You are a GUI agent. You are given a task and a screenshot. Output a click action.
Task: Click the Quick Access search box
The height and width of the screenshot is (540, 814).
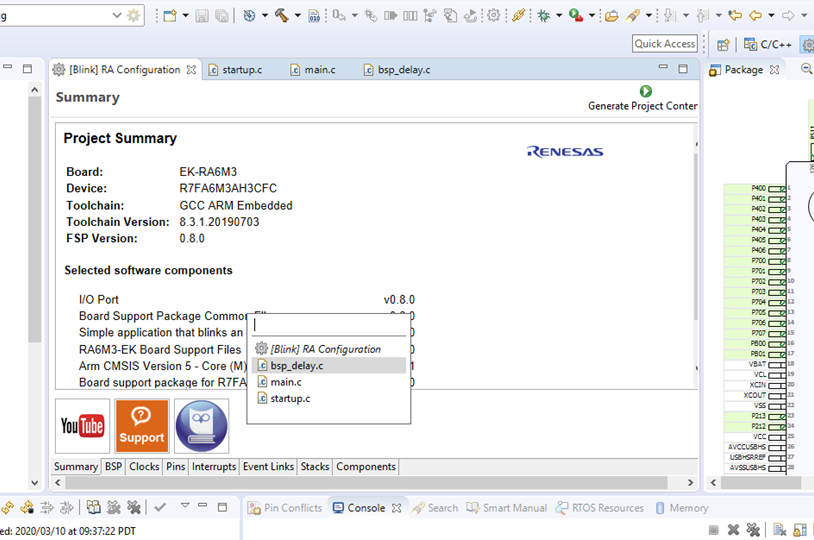coord(664,44)
